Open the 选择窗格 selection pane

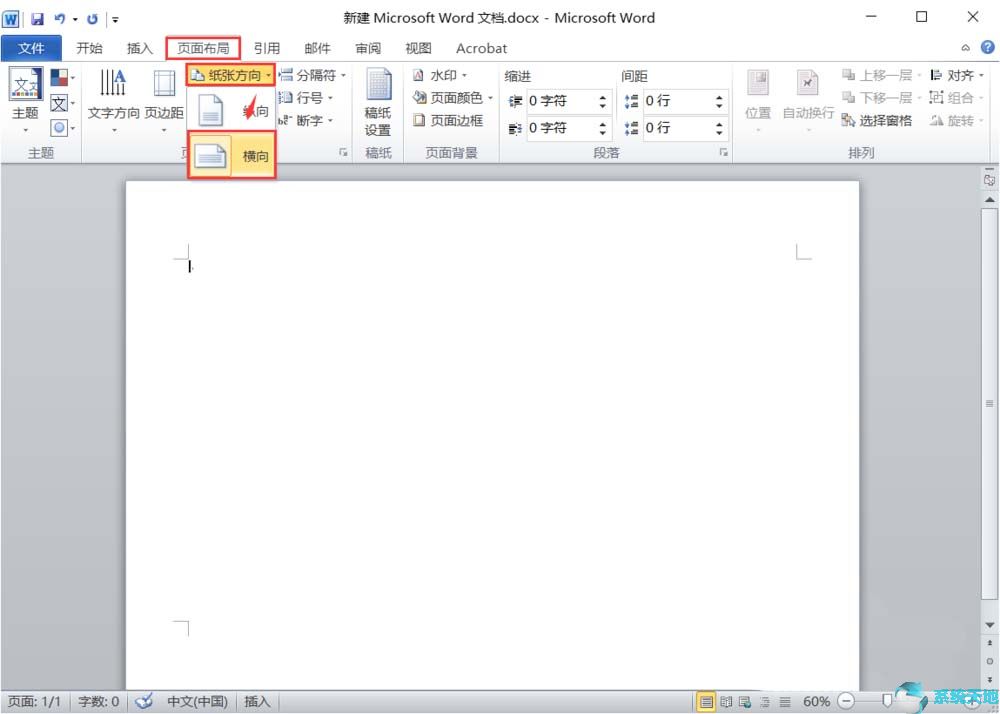point(877,120)
